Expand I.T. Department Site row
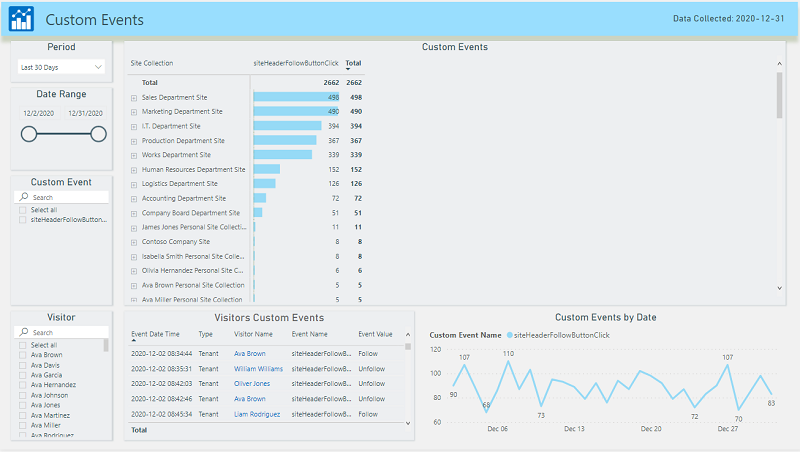Viewport: 800px width, 452px height. [x=134, y=127]
